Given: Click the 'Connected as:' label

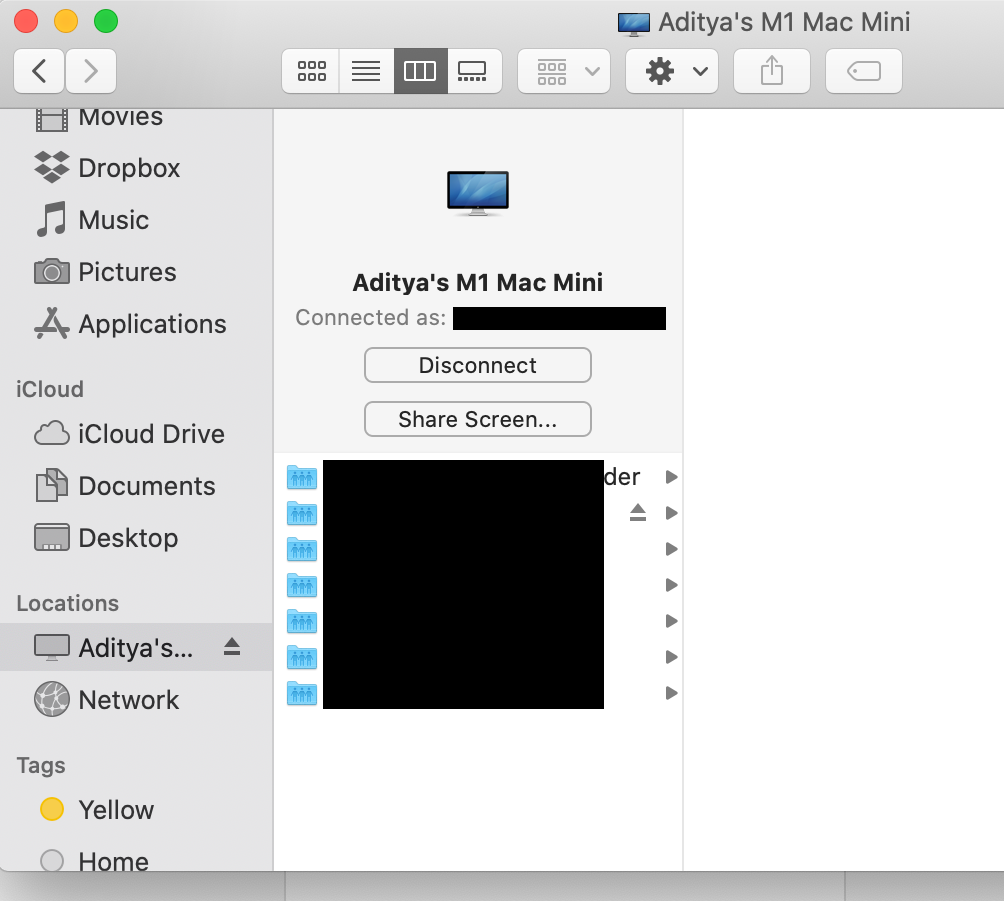Looking at the screenshot, I should coord(371,318).
